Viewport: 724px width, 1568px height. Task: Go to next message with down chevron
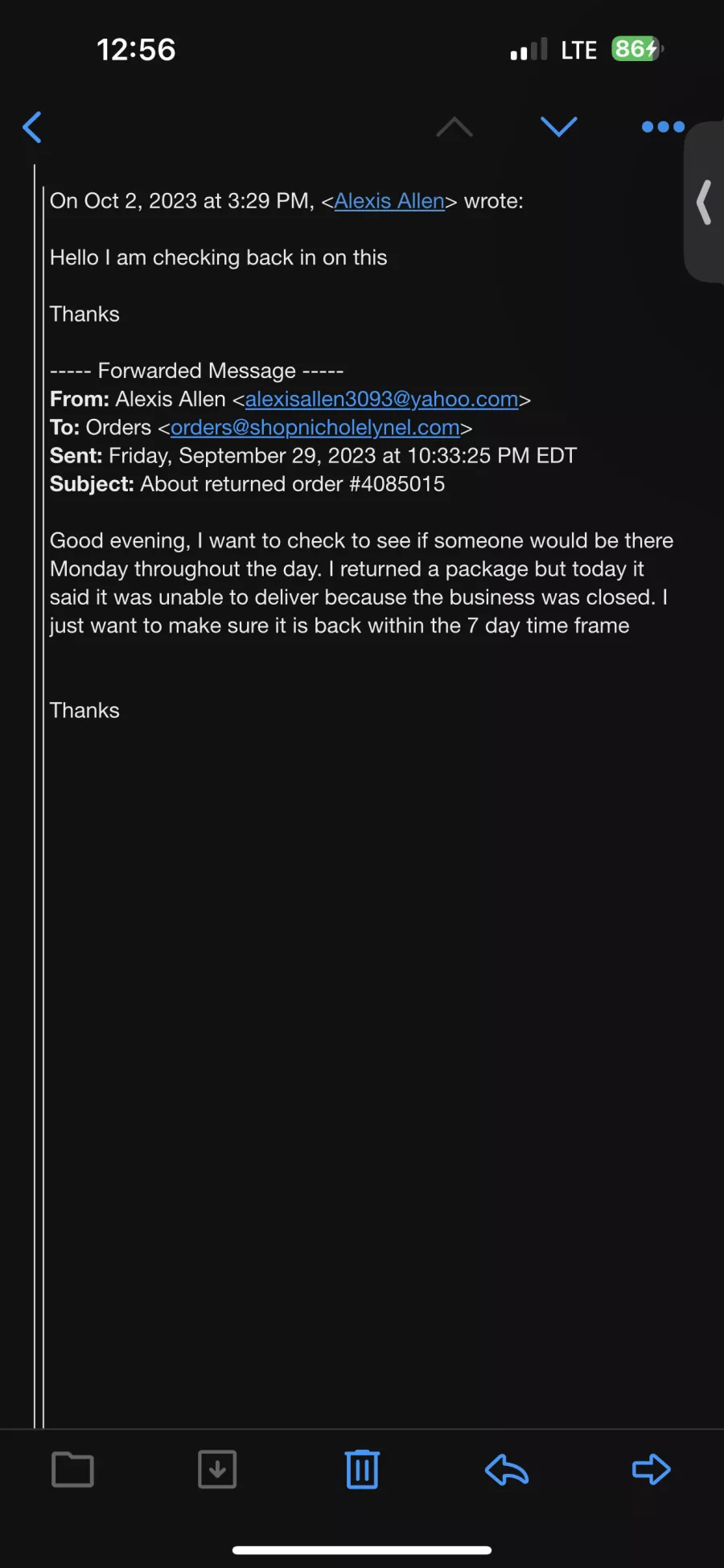pyautogui.click(x=558, y=127)
